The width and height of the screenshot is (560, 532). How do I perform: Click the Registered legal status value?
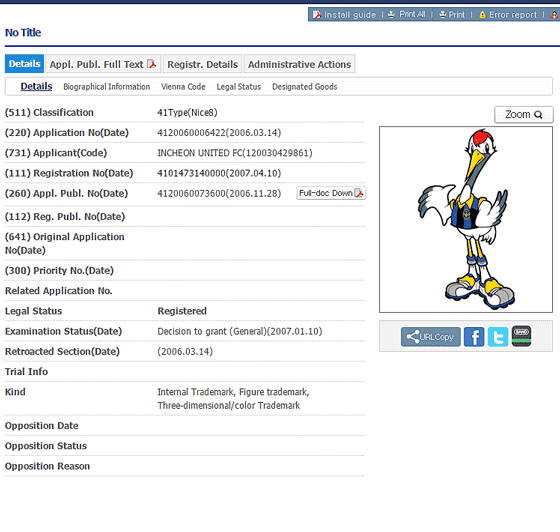click(182, 311)
